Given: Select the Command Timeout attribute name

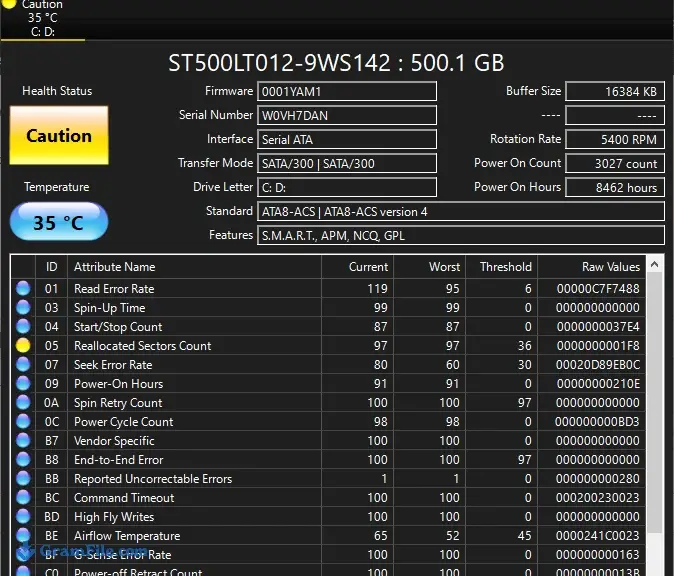Looking at the screenshot, I should pos(124,497).
